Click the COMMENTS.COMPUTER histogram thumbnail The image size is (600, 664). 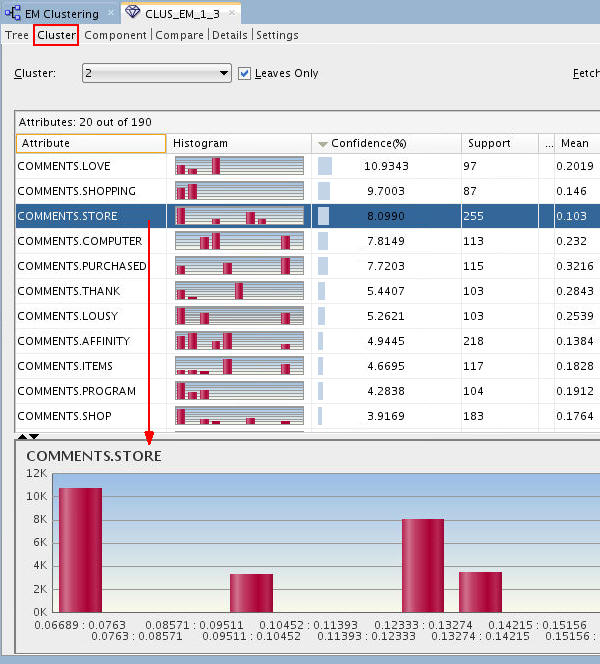click(x=239, y=241)
